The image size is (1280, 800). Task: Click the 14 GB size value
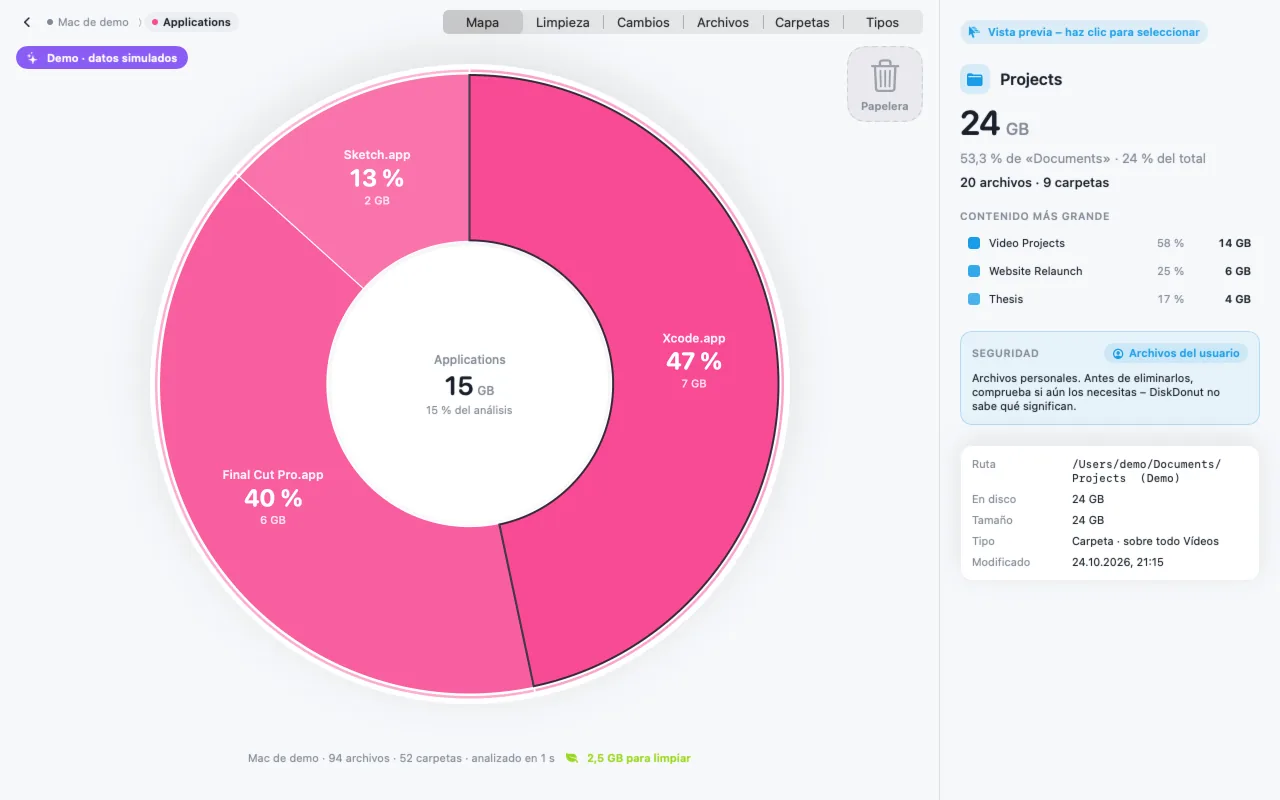1234,243
